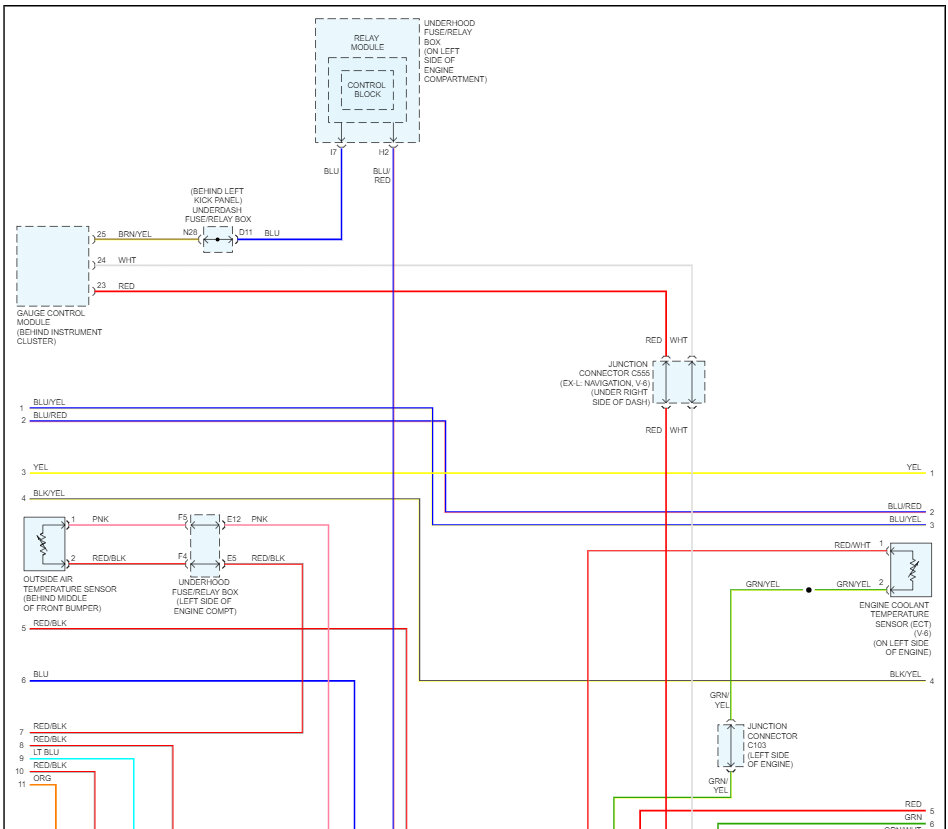Click the BLU/YEL label at right terminal 3
This screenshot has height=829, width=948.
(x=905, y=519)
